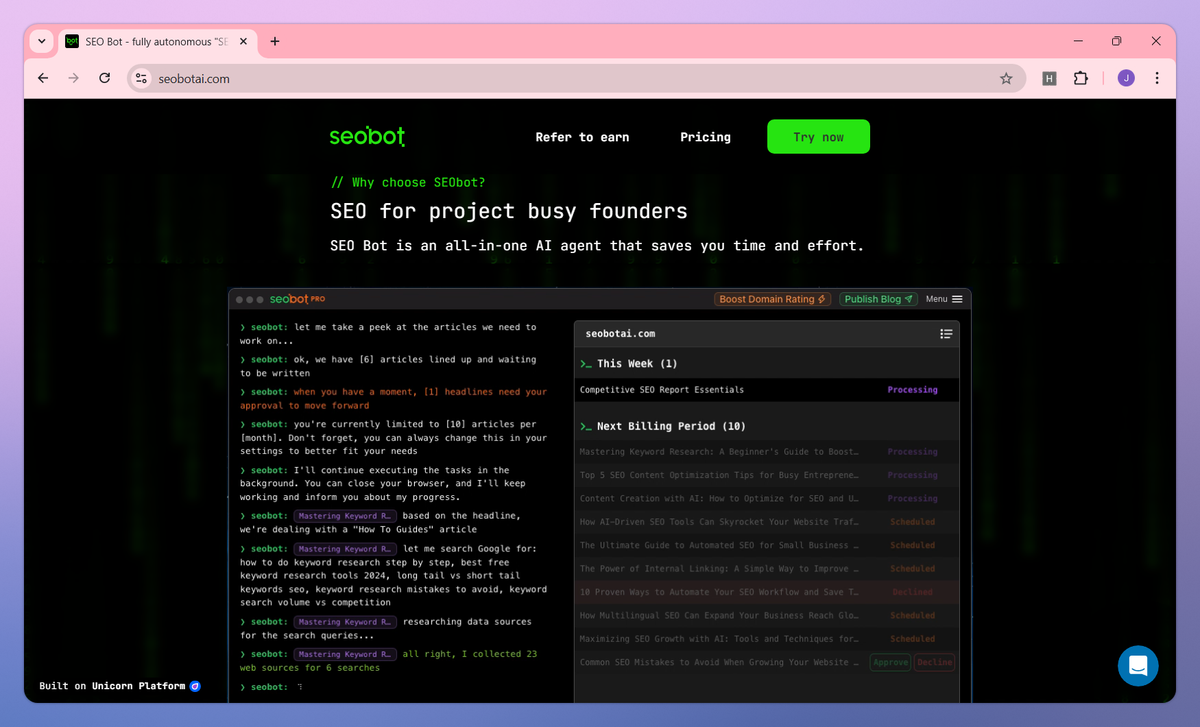This screenshot has width=1200, height=727.
Task: Click the list view icon beside seobotai.com header
Action: coord(946,333)
